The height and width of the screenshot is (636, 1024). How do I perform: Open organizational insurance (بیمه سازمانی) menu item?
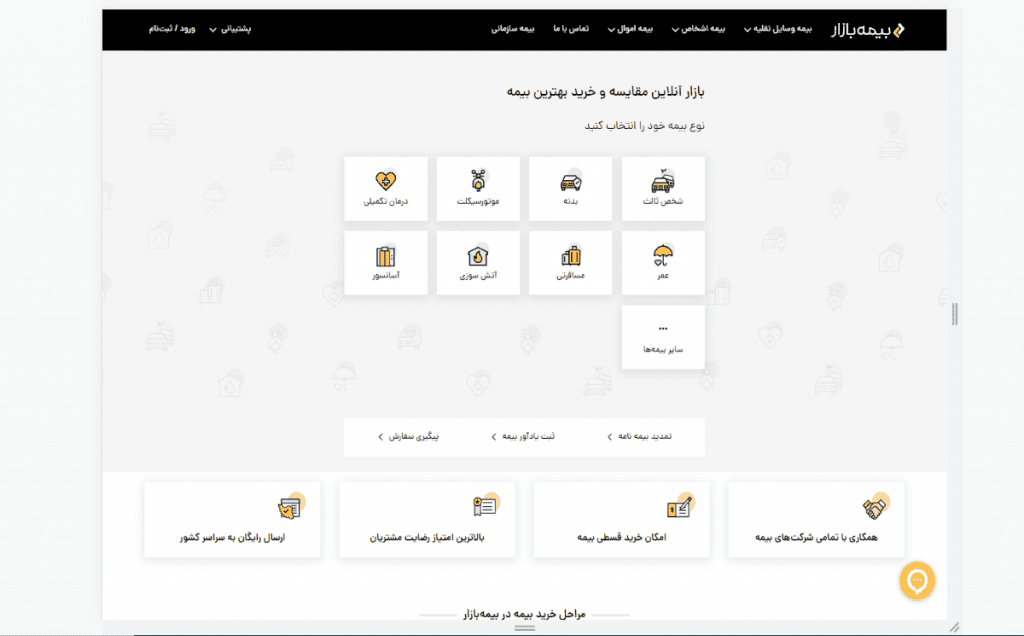pos(513,29)
